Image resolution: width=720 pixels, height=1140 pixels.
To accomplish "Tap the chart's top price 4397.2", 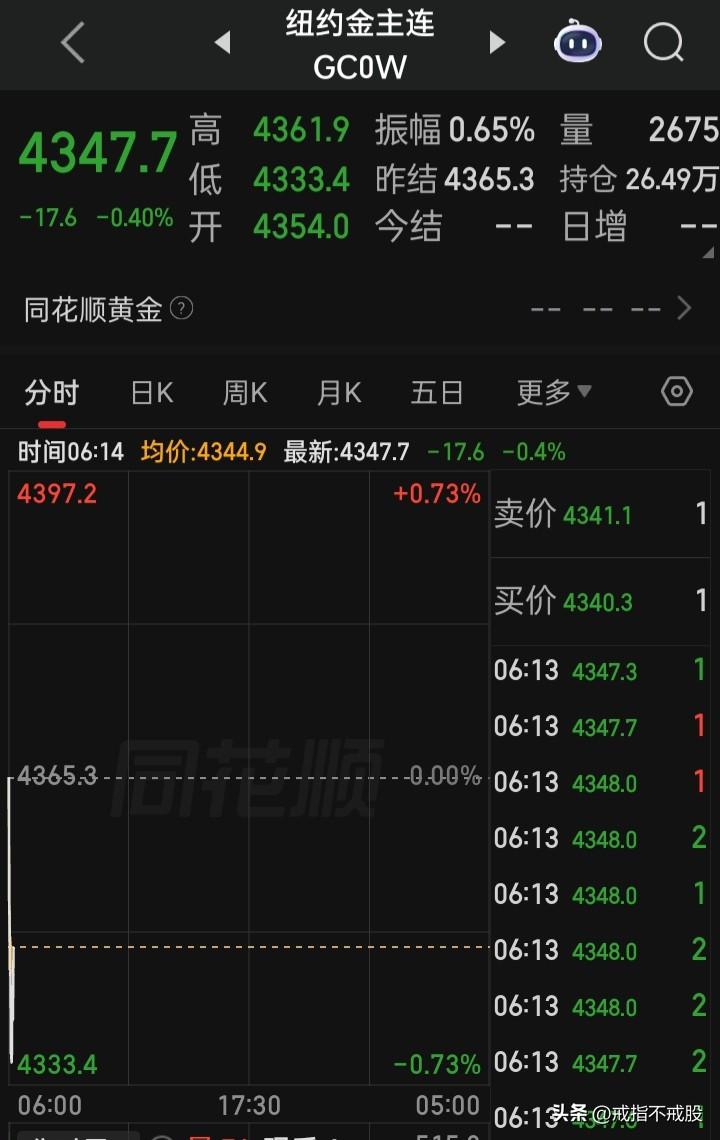I will (57, 494).
